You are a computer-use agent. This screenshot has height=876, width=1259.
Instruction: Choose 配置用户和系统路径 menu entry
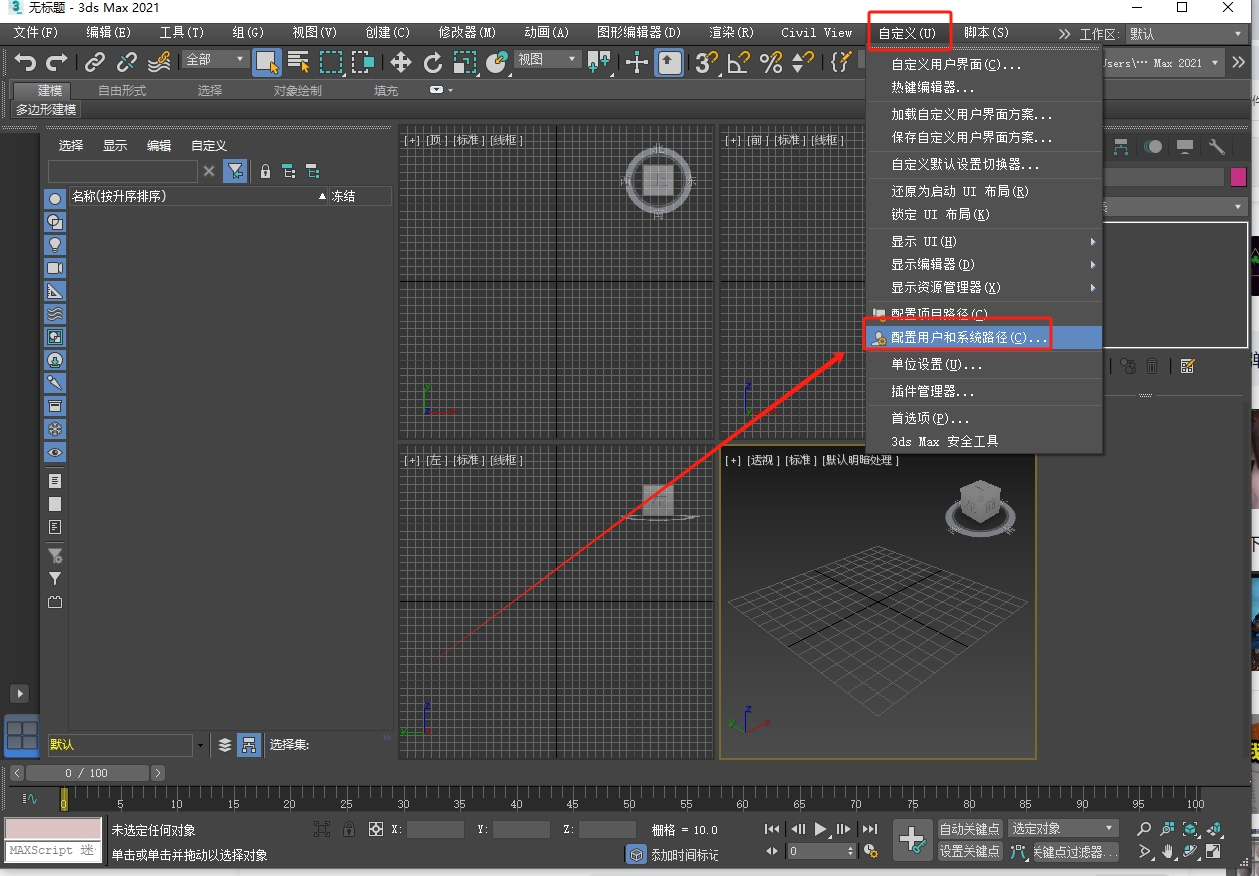984,338
